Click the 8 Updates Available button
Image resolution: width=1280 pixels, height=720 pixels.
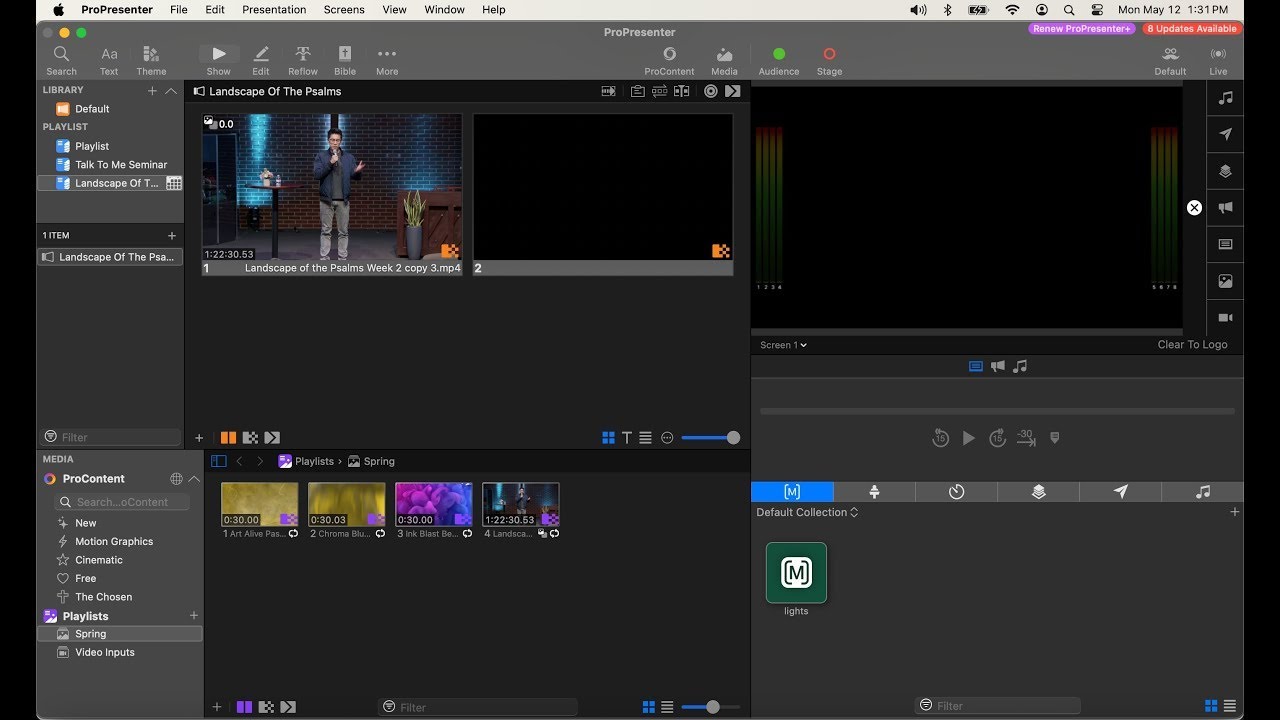pos(1192,29)
